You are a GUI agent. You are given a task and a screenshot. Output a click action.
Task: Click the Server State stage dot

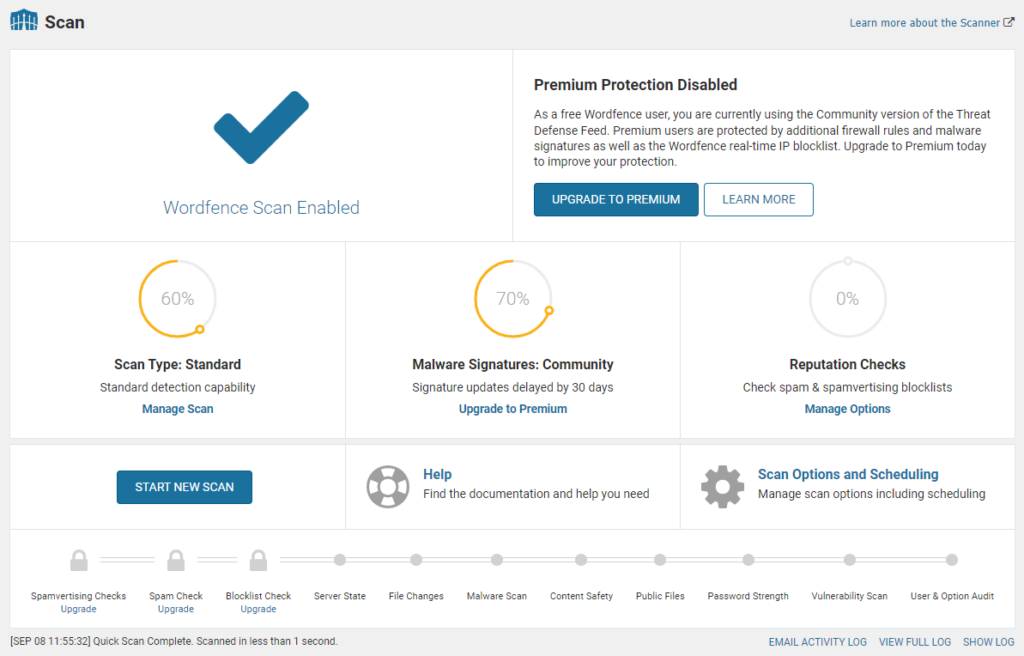click(340, 560)
